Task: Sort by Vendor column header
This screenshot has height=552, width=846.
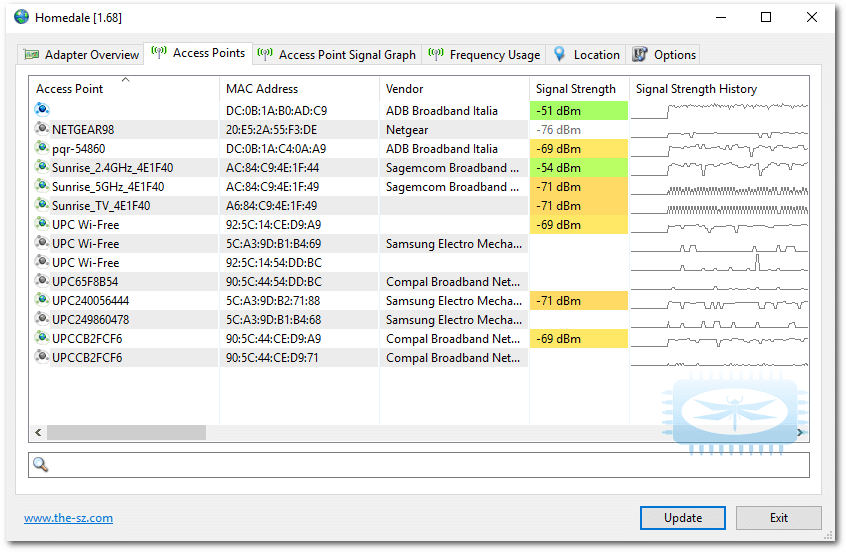Action: point(454,88)
